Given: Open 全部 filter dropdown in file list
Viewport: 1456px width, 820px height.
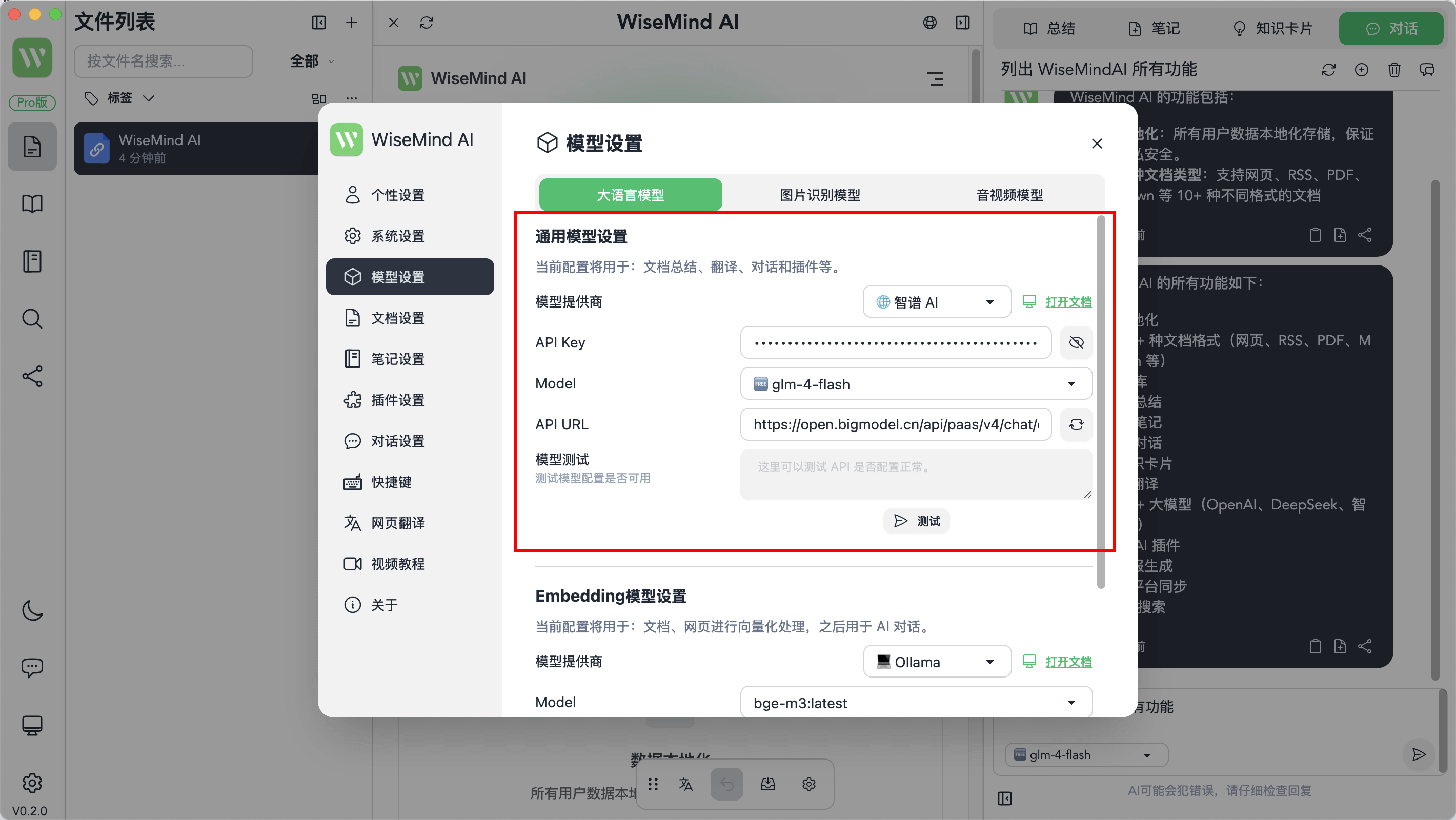Looking at the screenshot, I should (x=312, y=61).
